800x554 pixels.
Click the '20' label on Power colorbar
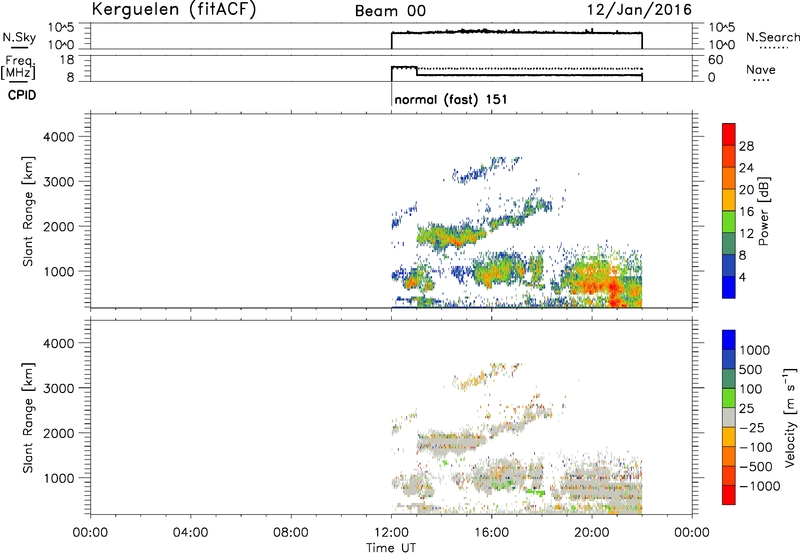746,190
